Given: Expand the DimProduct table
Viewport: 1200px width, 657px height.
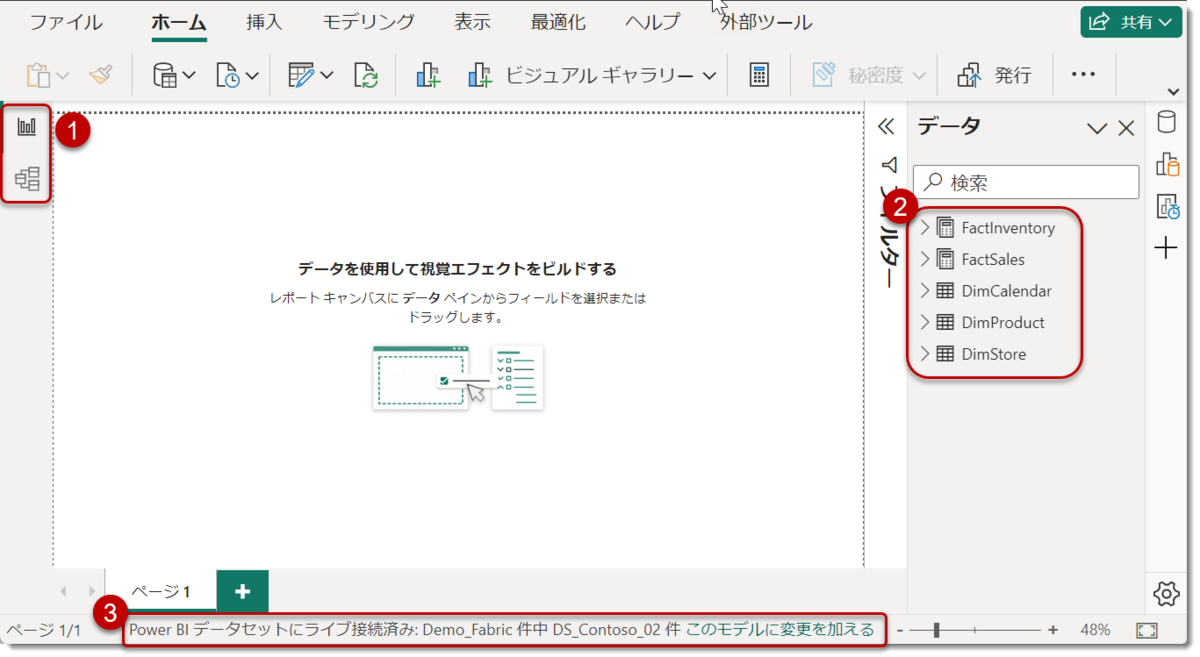Looking at the screenshot, I should pyautogui.click(x=925, y=322).
